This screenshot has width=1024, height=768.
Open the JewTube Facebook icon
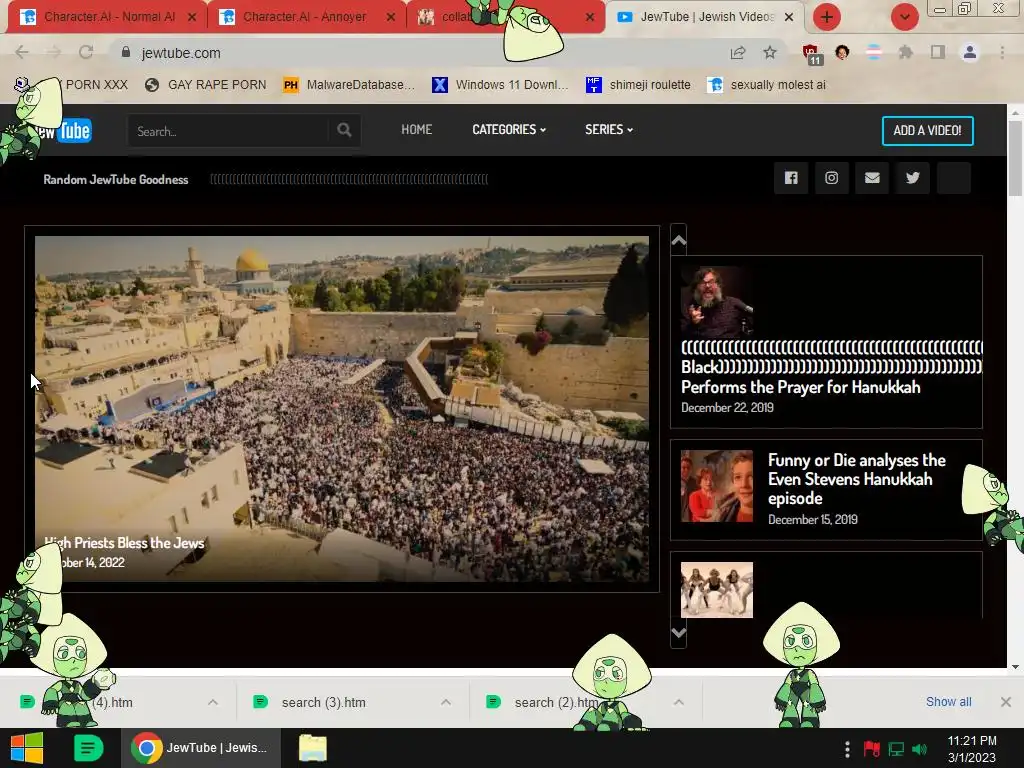pos(791,178)
